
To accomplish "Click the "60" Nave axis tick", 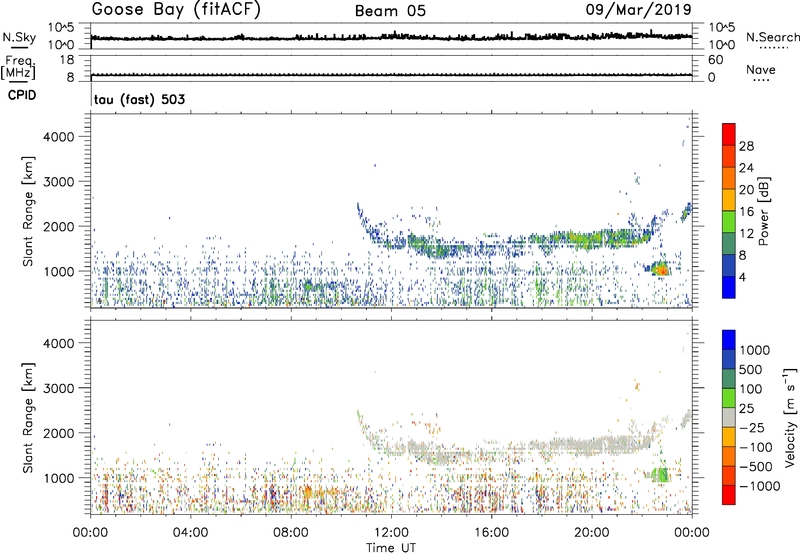I will point(715,60).
